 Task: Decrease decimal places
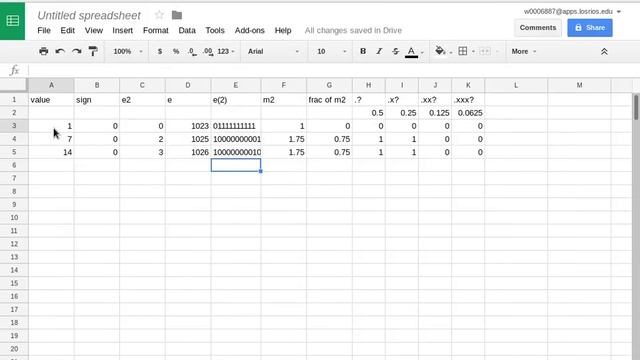(x=192, y=51)
